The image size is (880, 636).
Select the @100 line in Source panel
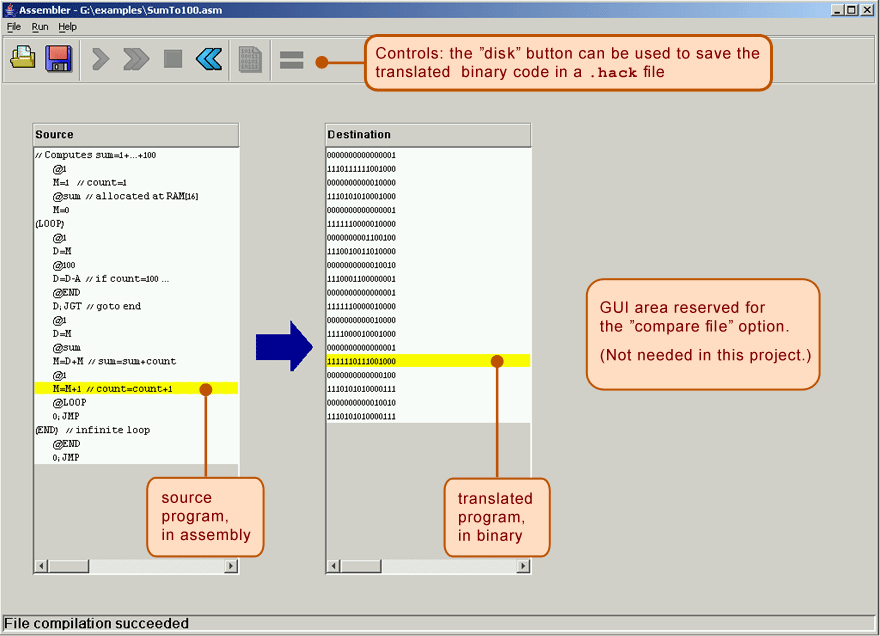(64, 266)
